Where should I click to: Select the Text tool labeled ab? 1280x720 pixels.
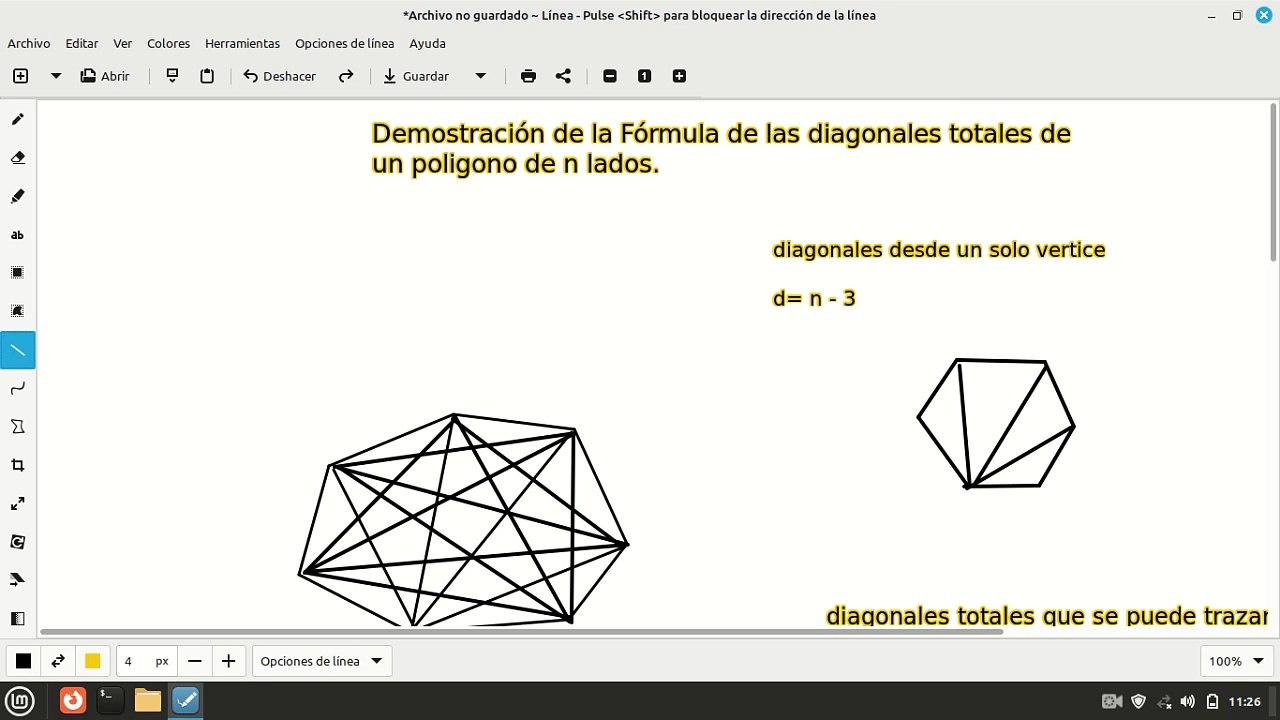[17, 235]
